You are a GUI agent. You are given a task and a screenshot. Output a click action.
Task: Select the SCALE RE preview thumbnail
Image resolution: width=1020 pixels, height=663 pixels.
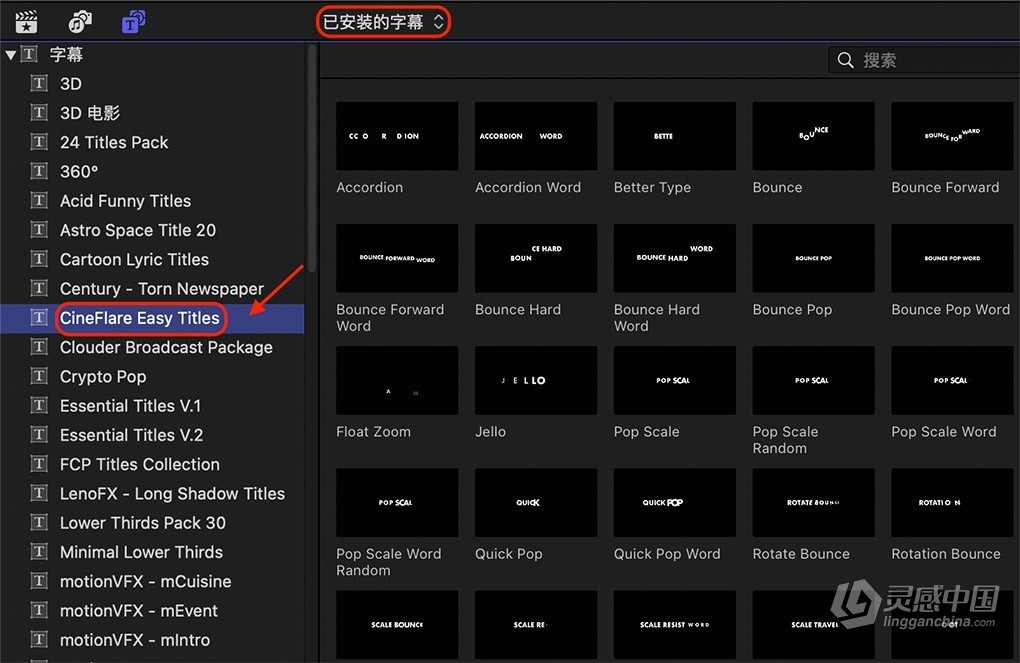point(535,625)
